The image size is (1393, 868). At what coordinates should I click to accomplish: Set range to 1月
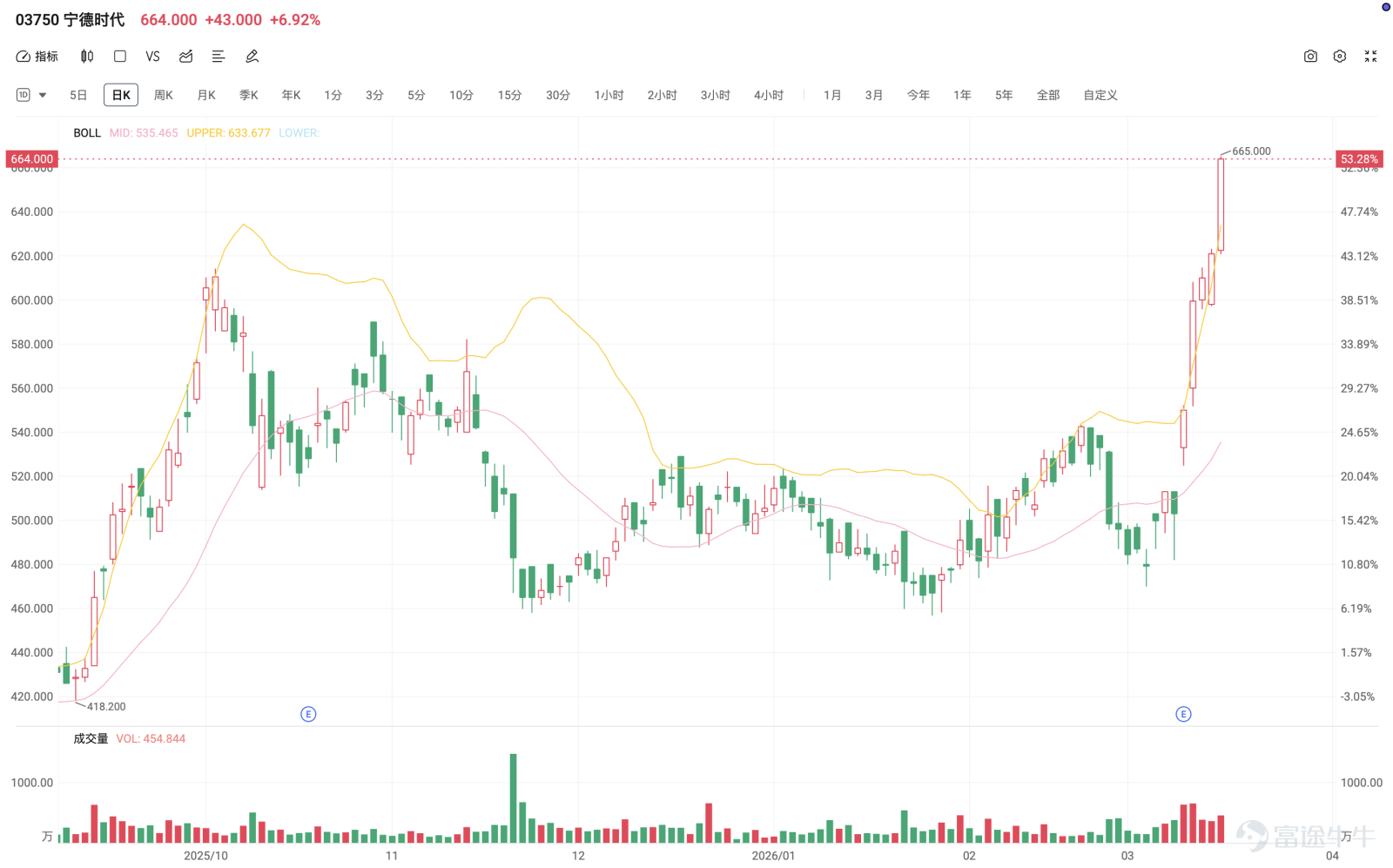coord(832,95)
